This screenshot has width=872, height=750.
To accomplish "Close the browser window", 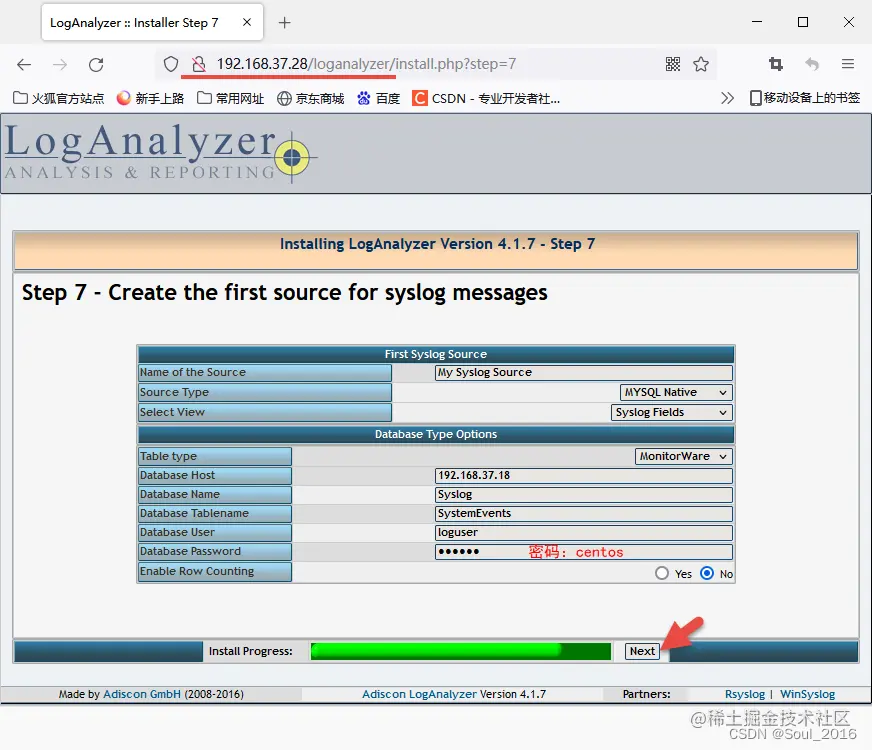I will (x=849, y=22).
